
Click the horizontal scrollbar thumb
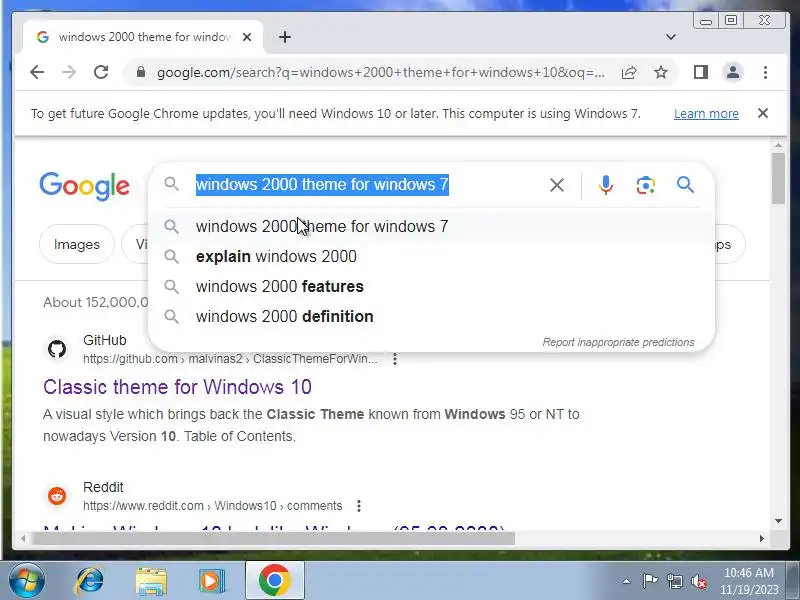pos(273,538)
